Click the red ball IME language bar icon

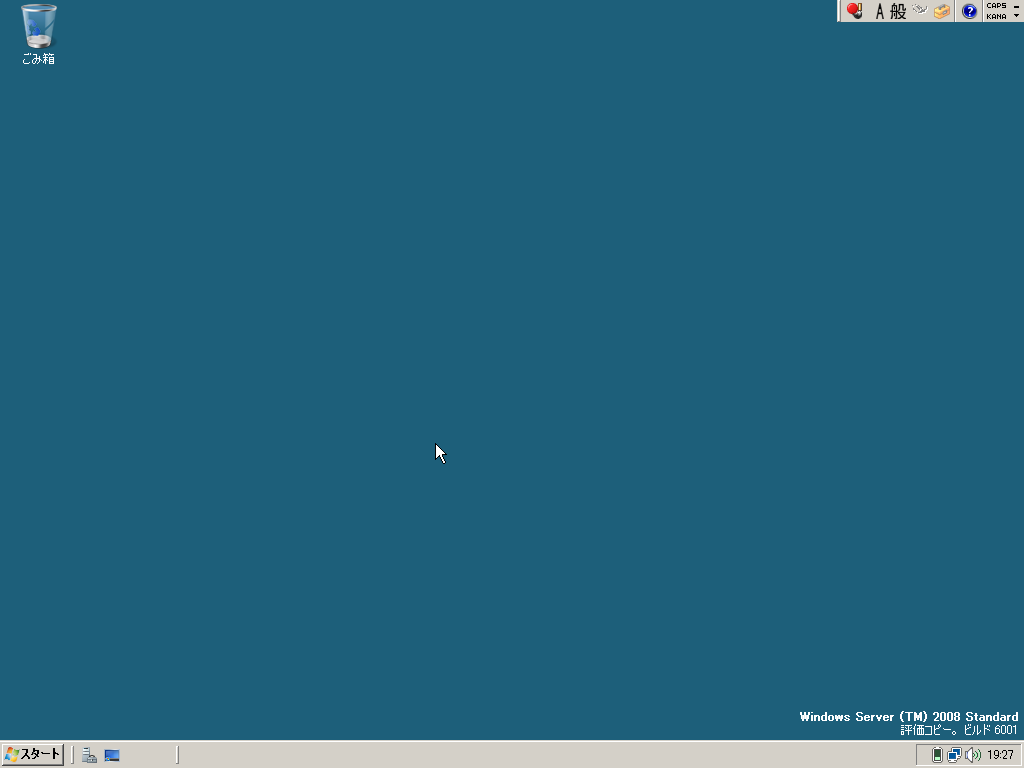[854, 10]
